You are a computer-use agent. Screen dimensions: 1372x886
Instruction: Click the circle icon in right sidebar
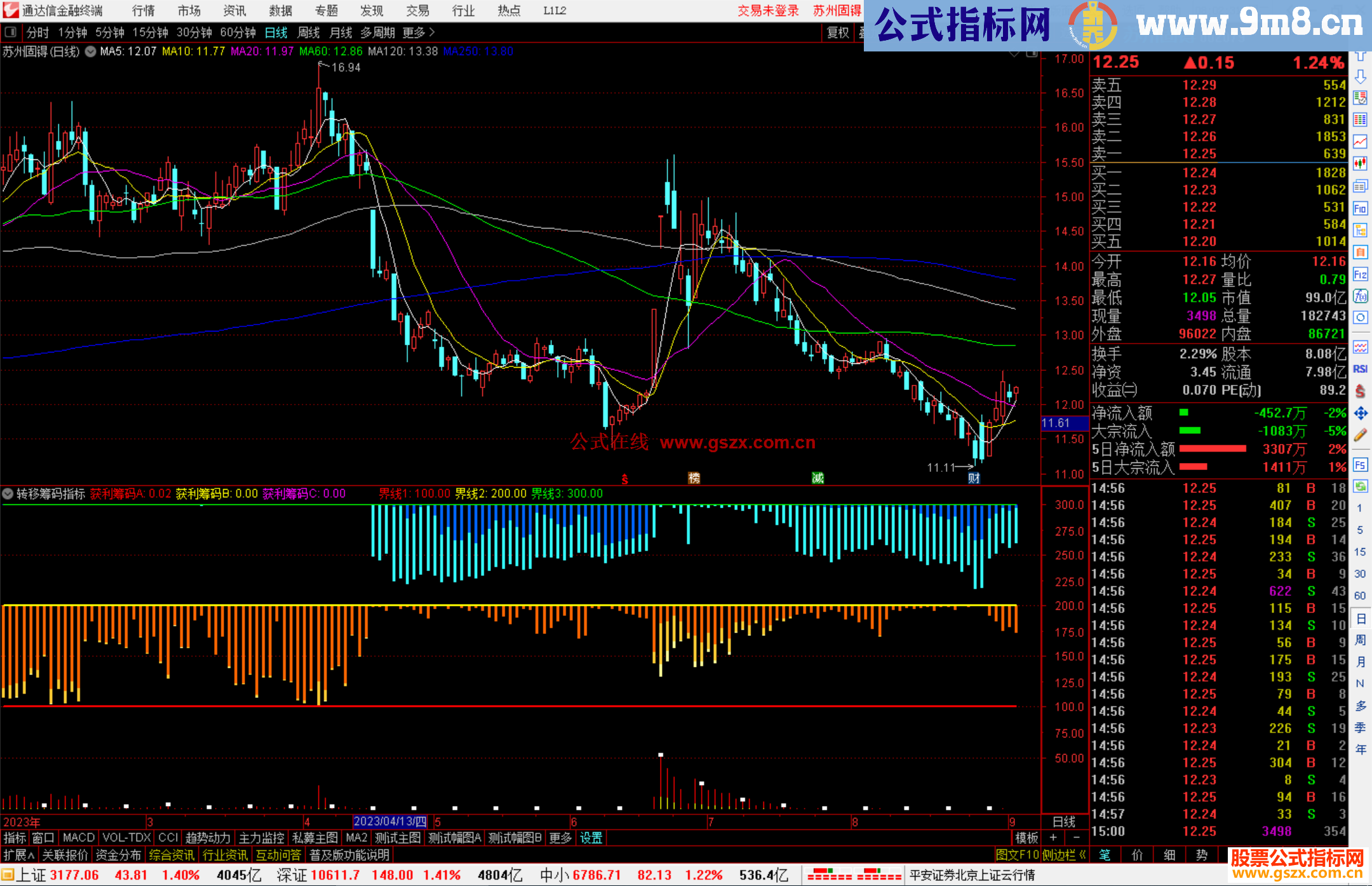click(x=1360, y=318)
